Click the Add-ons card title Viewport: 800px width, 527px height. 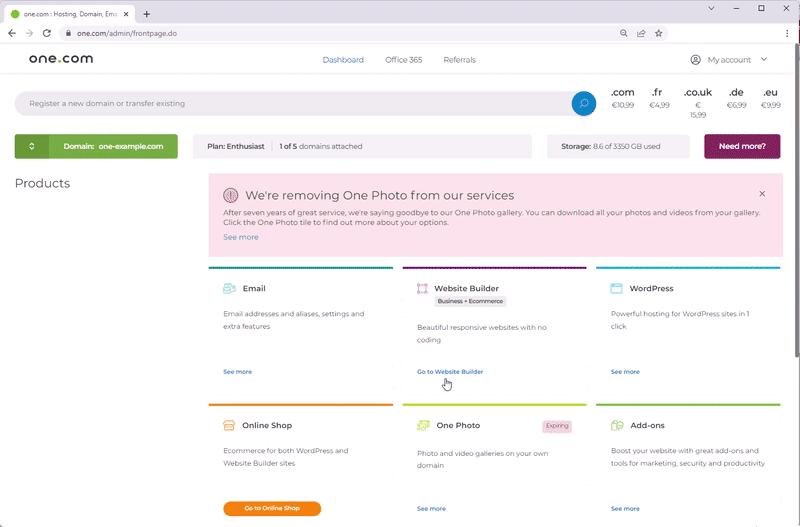coord(647,425)
